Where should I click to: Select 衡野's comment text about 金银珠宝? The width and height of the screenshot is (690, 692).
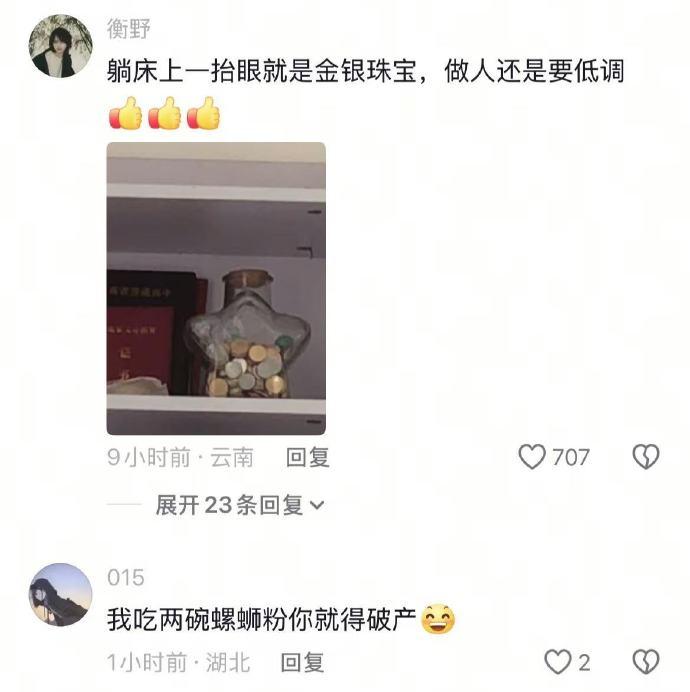point(366,71)
